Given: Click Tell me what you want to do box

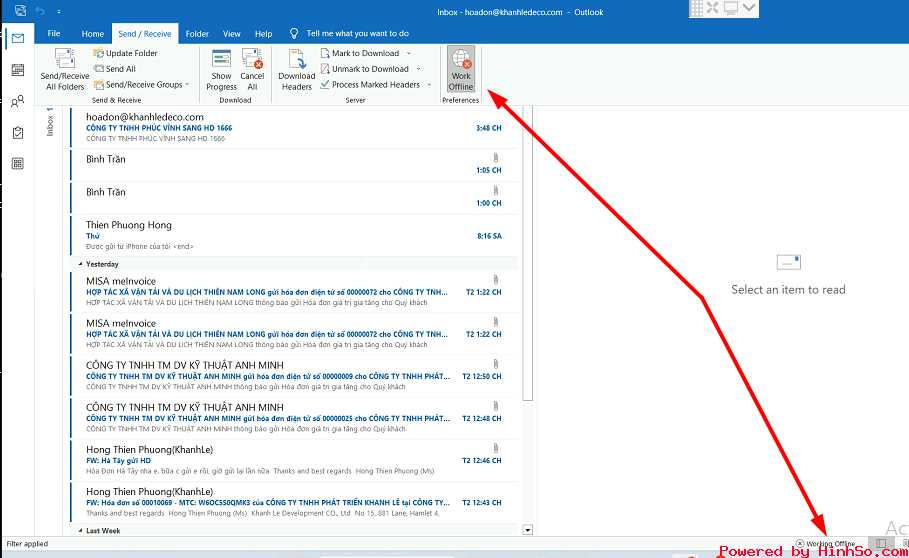Looking at the screenshot, I should 358,34.
